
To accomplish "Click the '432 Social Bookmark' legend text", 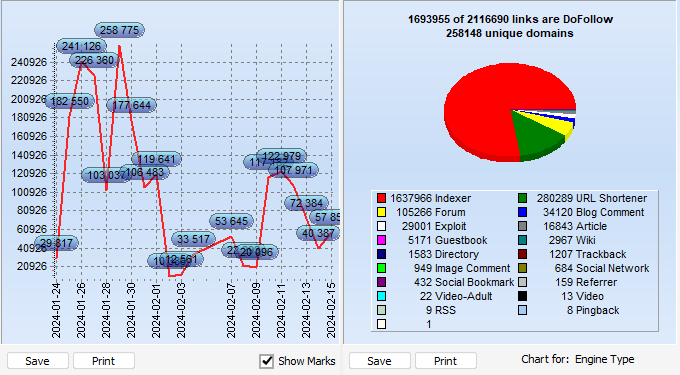I will click(464, 282).
